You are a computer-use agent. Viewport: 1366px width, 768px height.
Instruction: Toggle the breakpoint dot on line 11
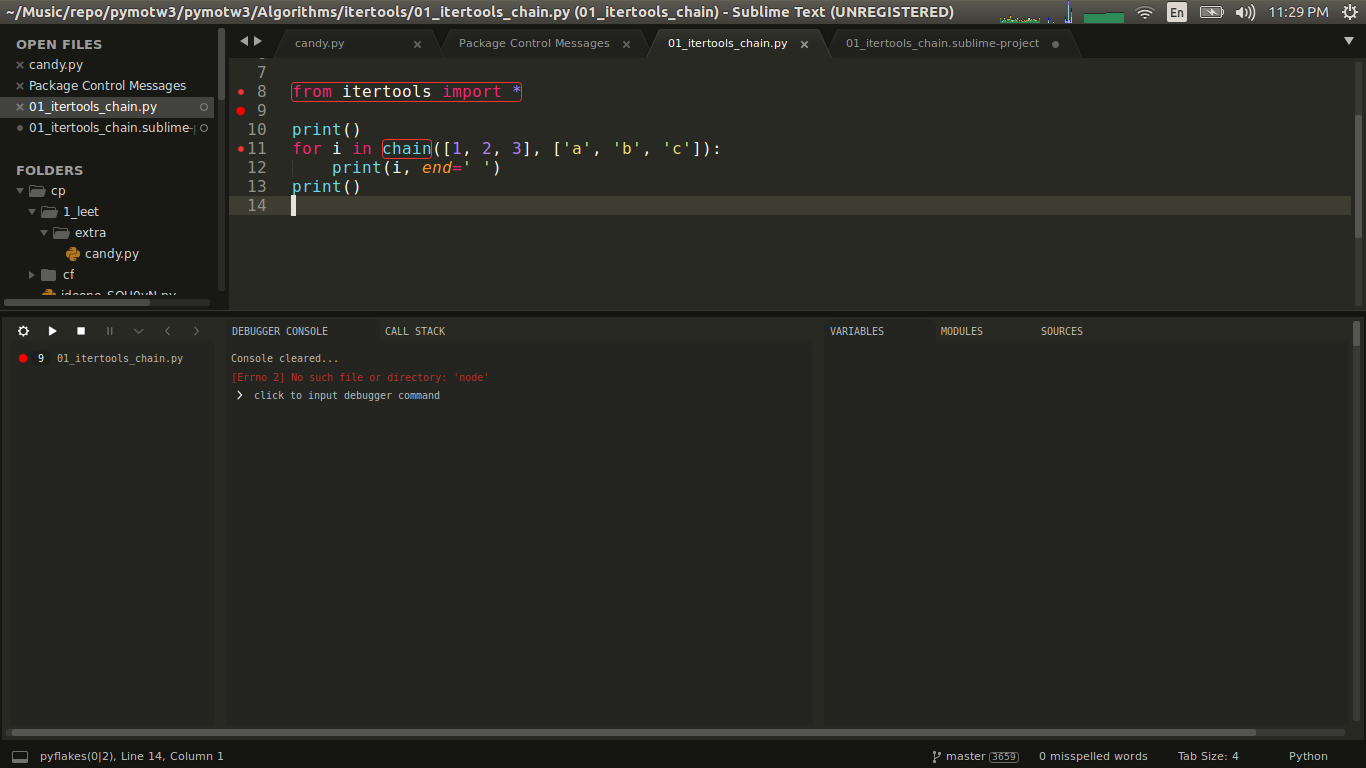click(x=240, y=148)
